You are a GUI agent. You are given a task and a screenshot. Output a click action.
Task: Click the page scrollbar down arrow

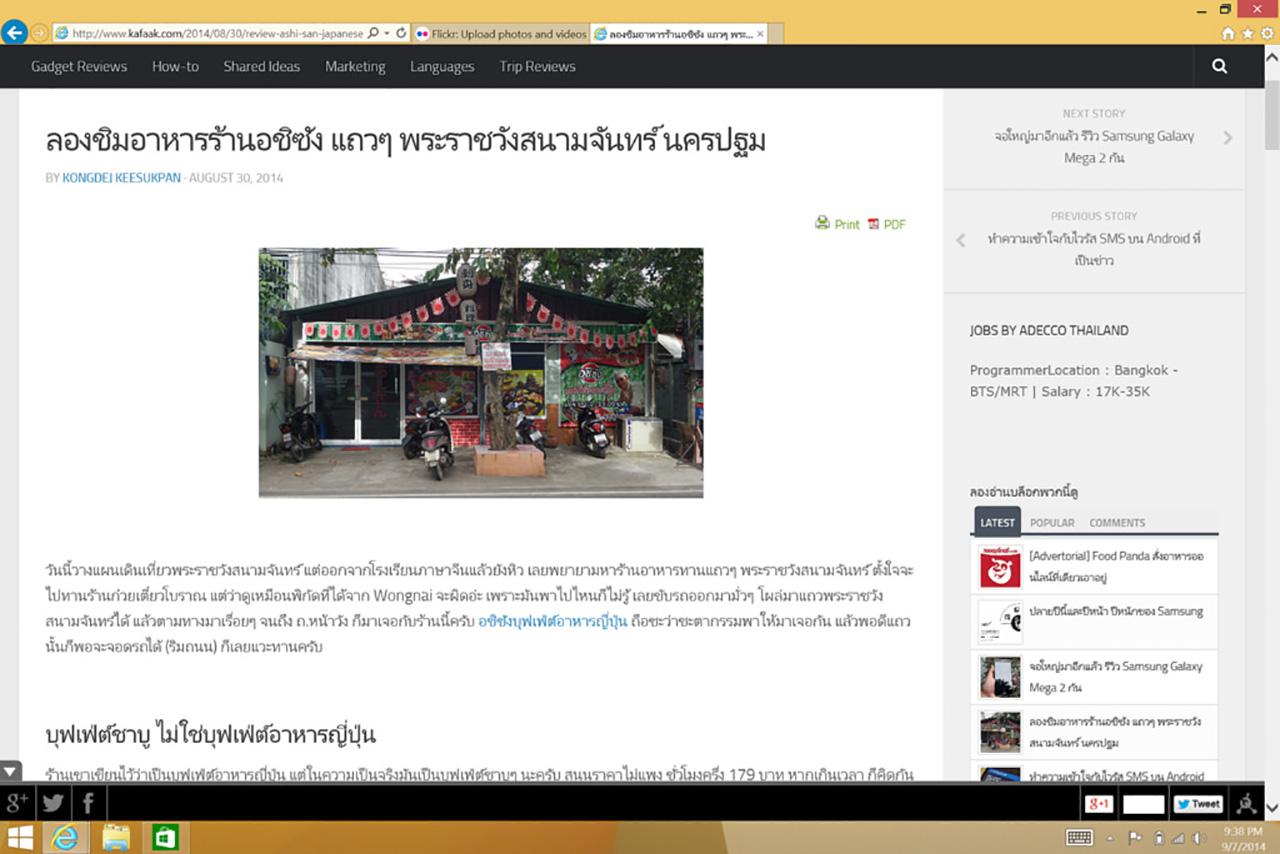(x=1271, y=807)
